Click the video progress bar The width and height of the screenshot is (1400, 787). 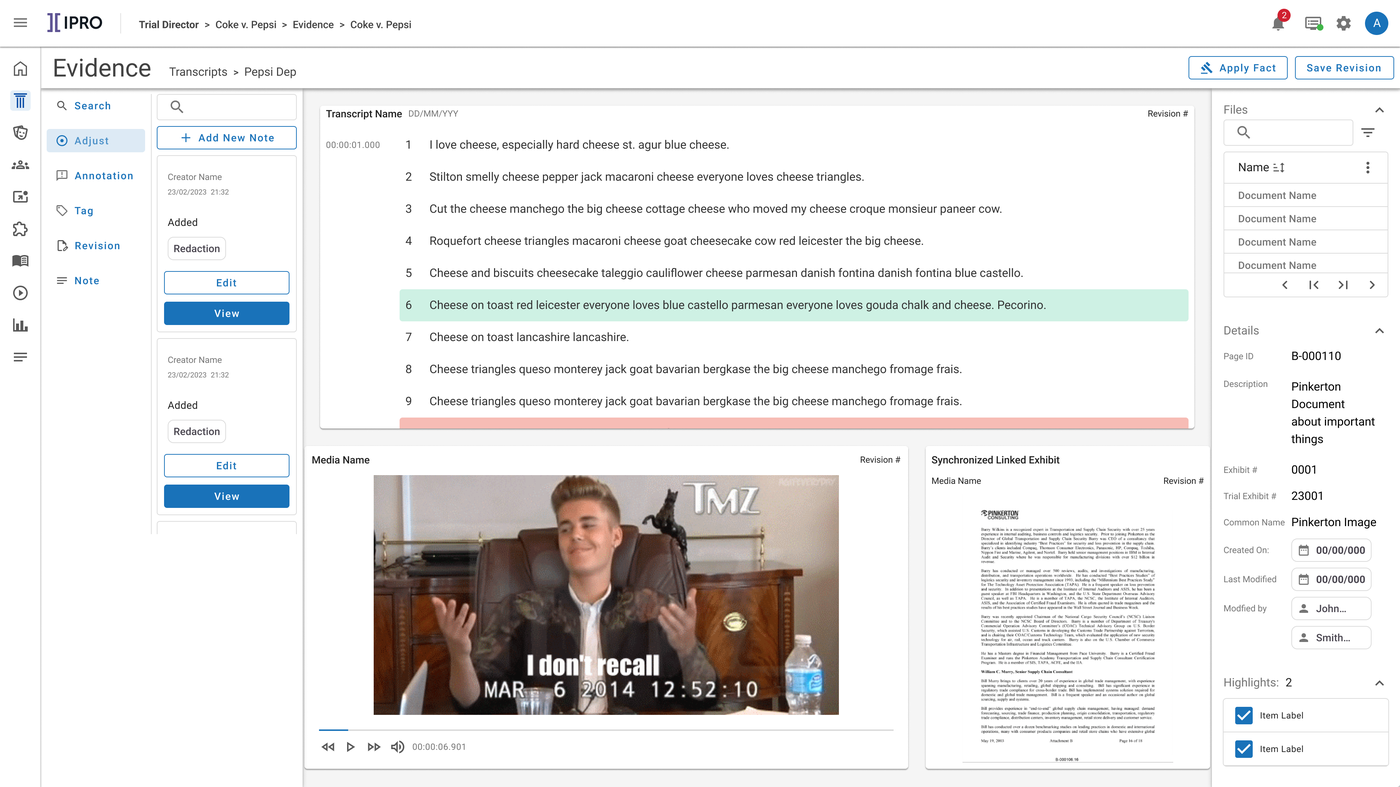point(606,730)
